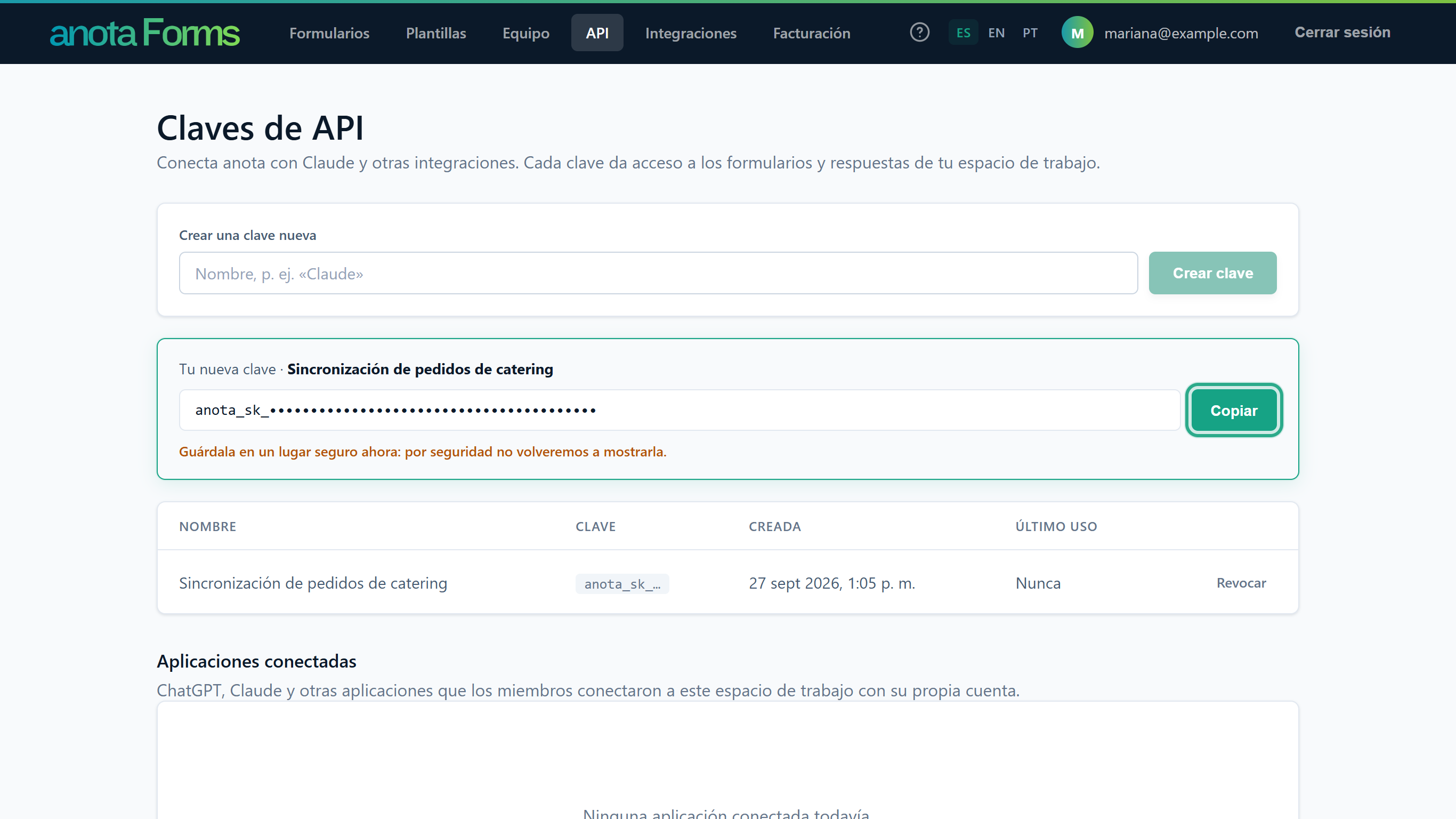Click the Crear clave button
Screen dimensions: 1456x819
coord(1212,273)
